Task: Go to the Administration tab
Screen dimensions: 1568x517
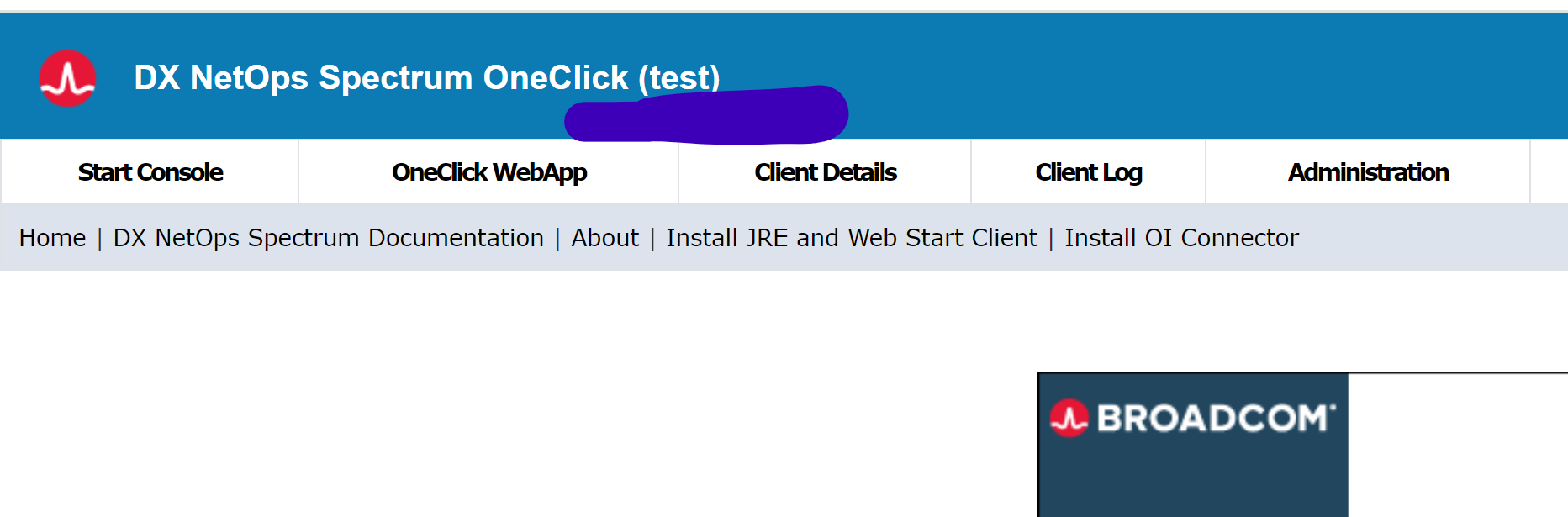Action: pos(1368,171)
